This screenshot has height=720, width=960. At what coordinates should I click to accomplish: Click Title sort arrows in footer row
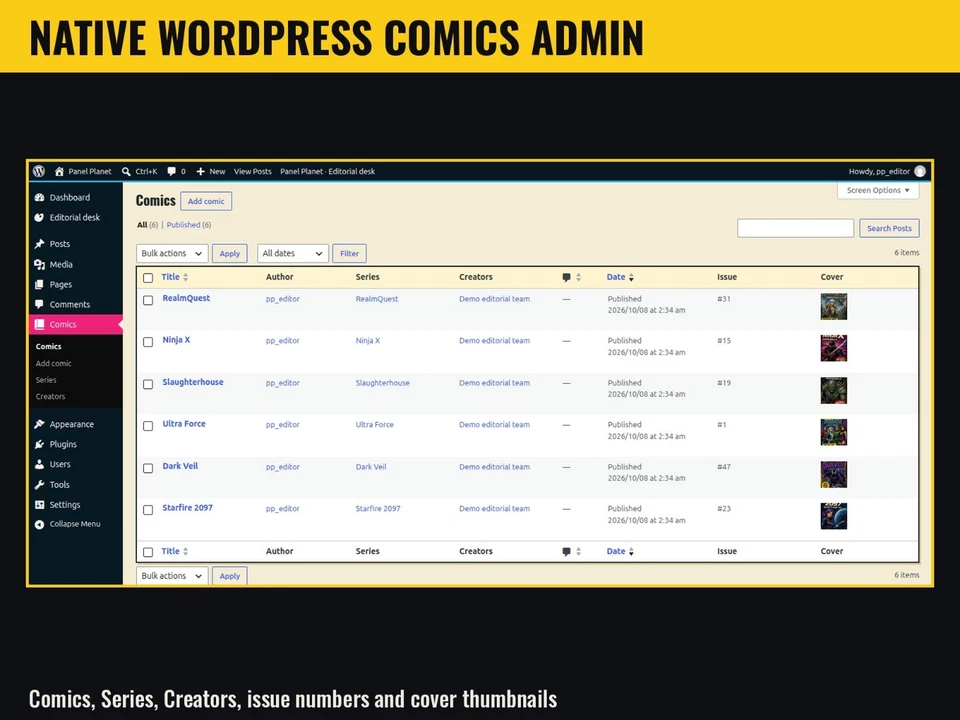point(186,552)
